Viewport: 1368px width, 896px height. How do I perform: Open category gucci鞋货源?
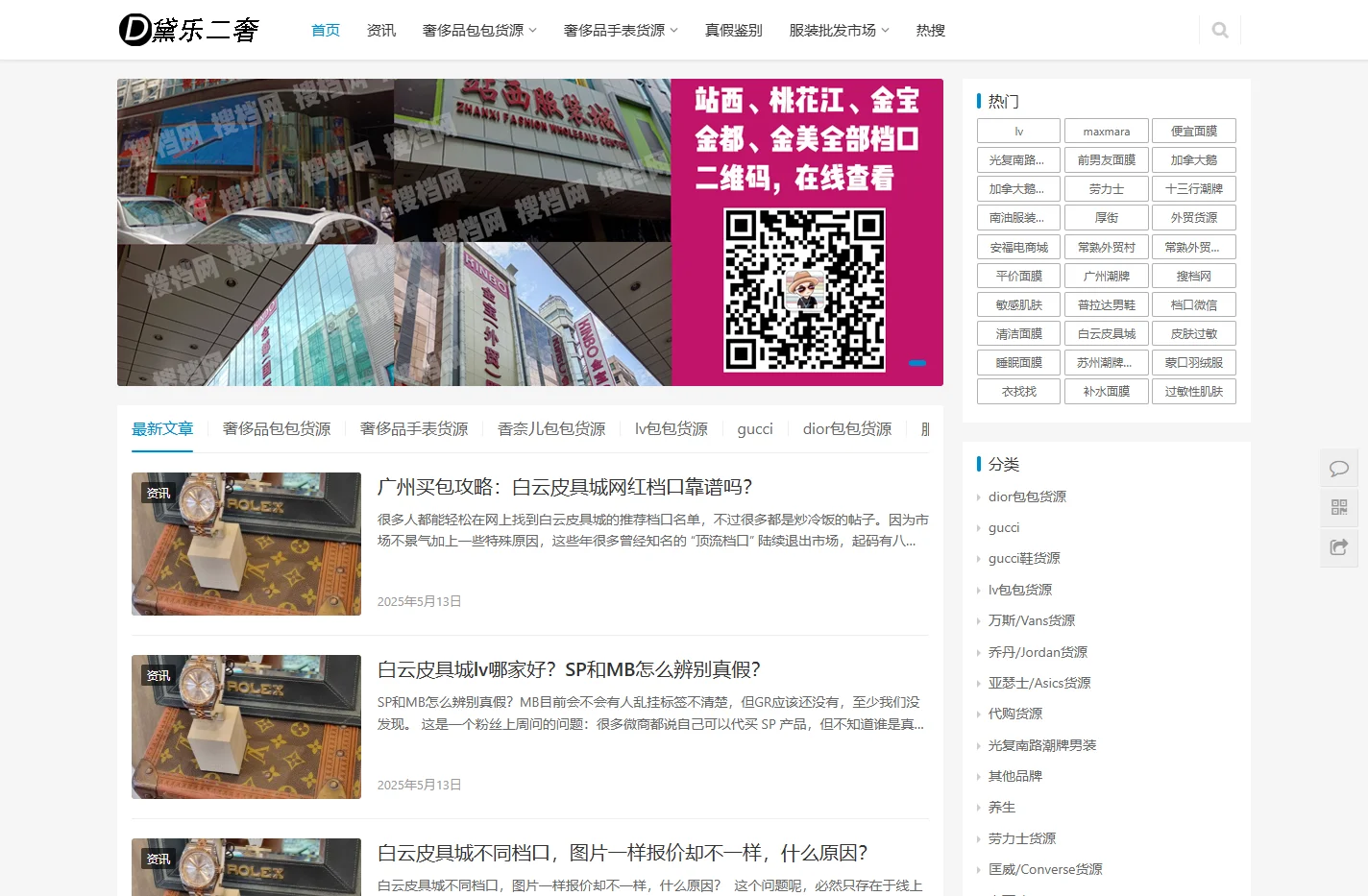point(1024,558)
